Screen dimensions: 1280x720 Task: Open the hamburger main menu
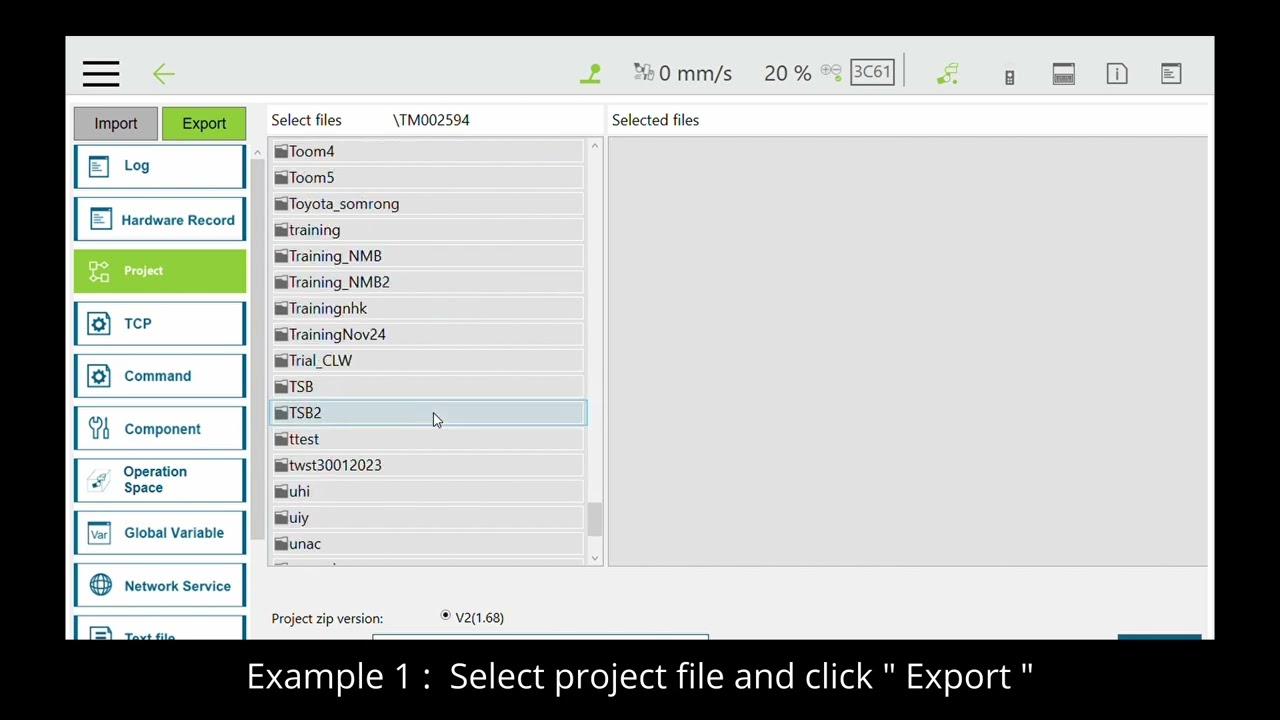[101, 73]
